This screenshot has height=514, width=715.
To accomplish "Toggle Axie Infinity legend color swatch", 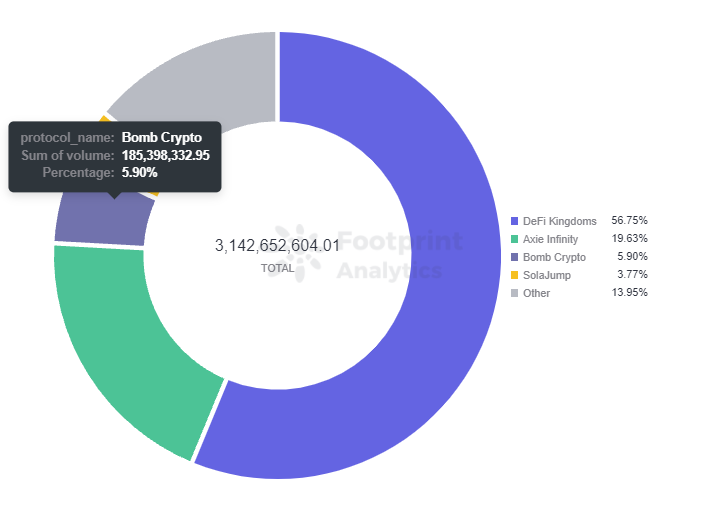I will [x=514, y=239].
